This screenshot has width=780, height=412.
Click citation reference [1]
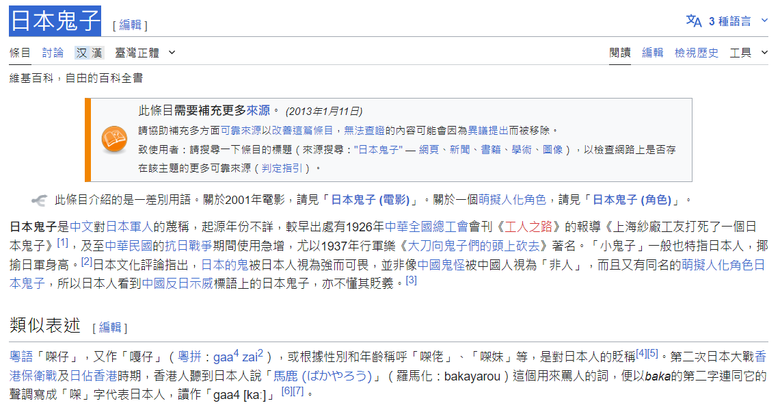click(x=62, y=243)
